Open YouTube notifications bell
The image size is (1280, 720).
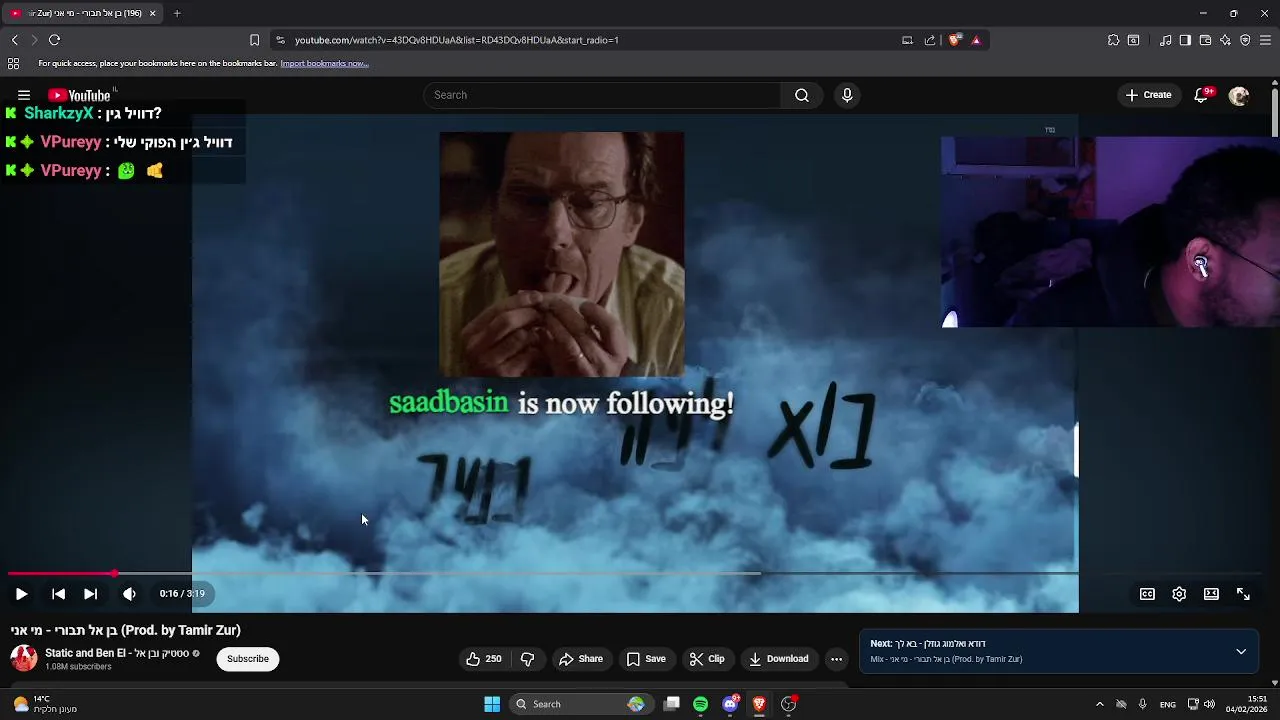1202,95
